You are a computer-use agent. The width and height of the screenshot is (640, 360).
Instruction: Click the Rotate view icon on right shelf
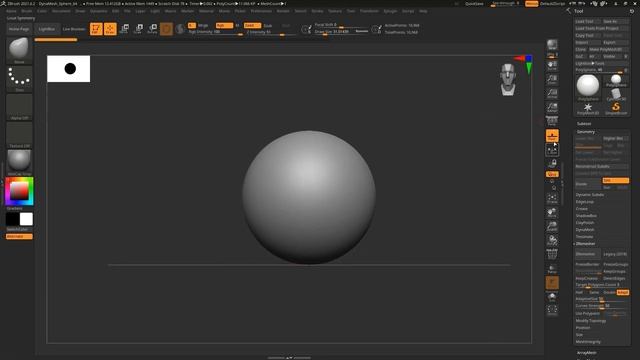click(552, 240)
